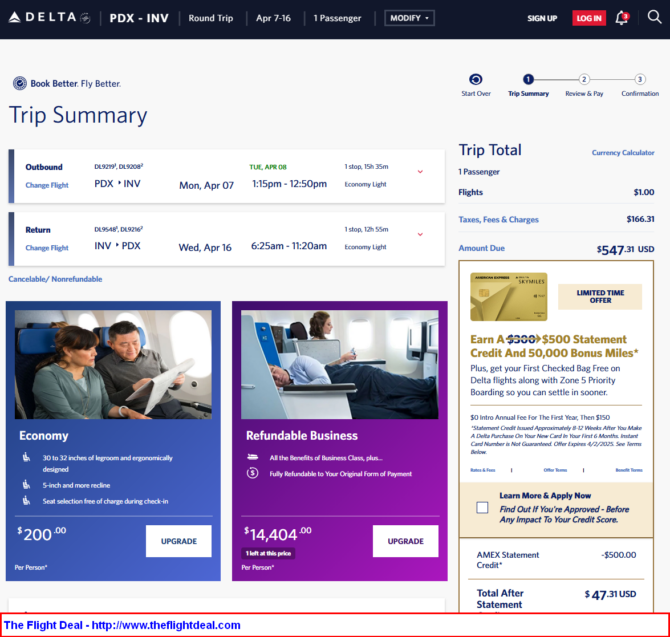
Task: Click the TUE, APR 08 arrival label
Action: pyautogui.click(x=268, y=167)
